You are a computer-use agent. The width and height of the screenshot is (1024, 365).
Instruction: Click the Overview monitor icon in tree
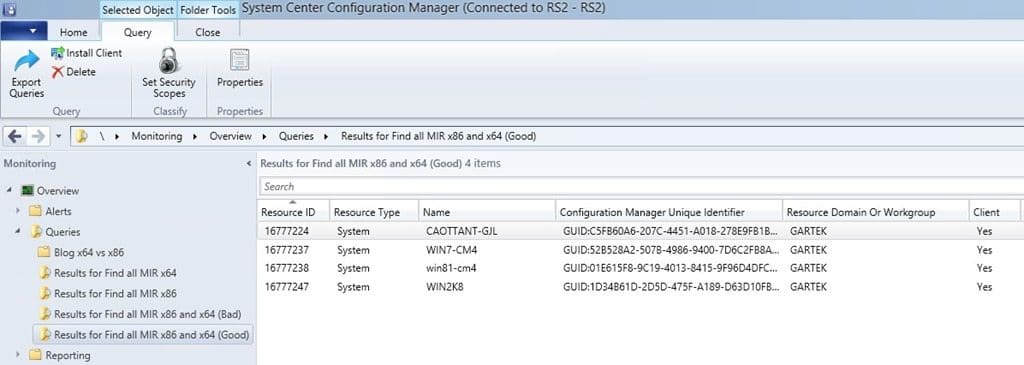click(x=27, y=191)
